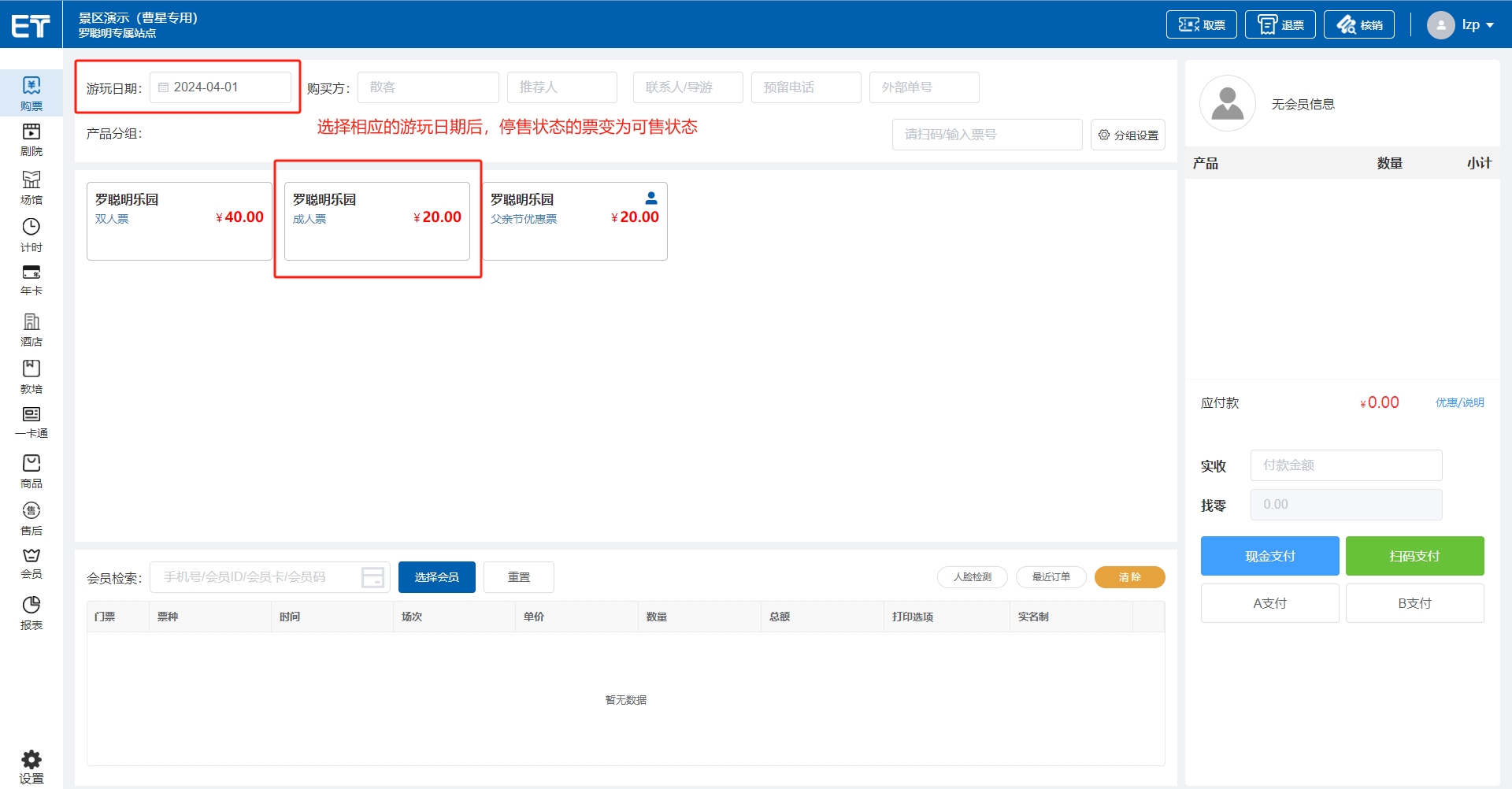Go to 年卡 annual card section
This screenshot has width=1512, height=789.
(x=31, y=280)
